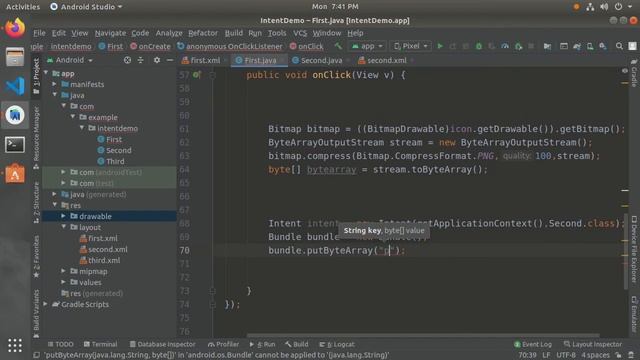Open the TODO tool window button

tap(60, 344)
